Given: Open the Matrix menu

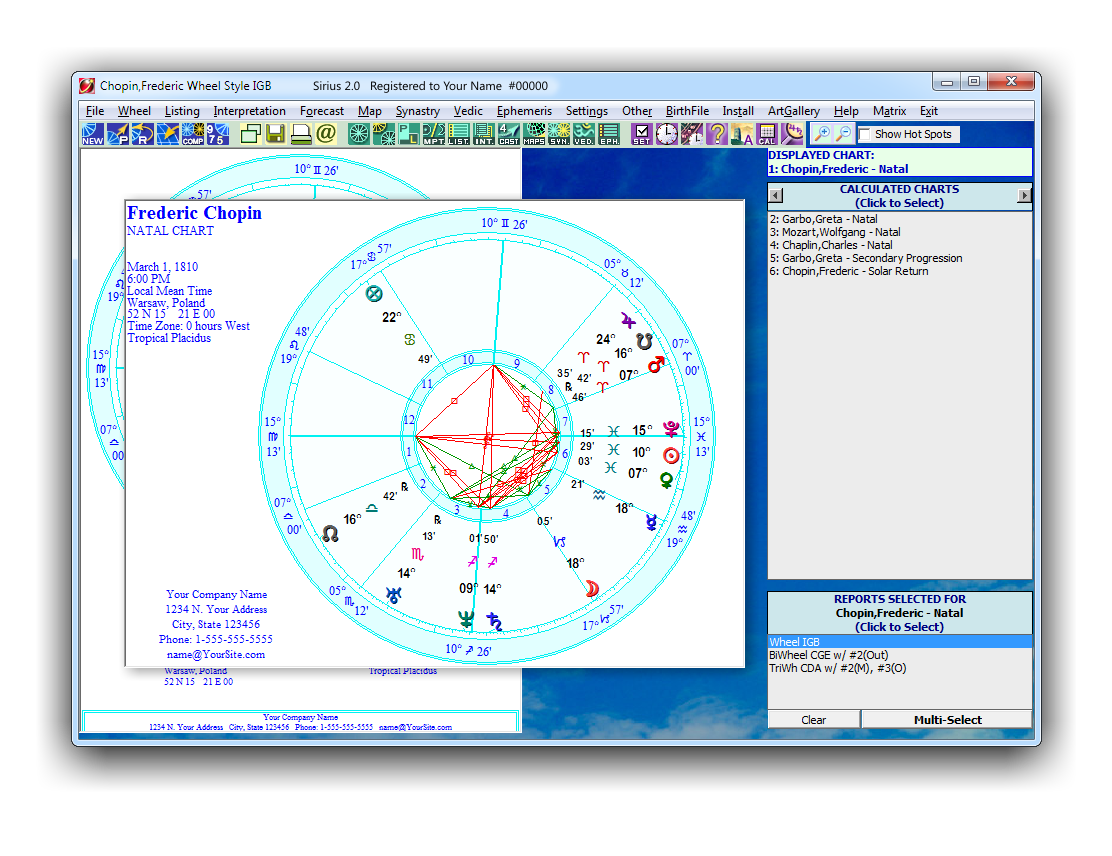Looking at the screenshot, I should point(889,111).
